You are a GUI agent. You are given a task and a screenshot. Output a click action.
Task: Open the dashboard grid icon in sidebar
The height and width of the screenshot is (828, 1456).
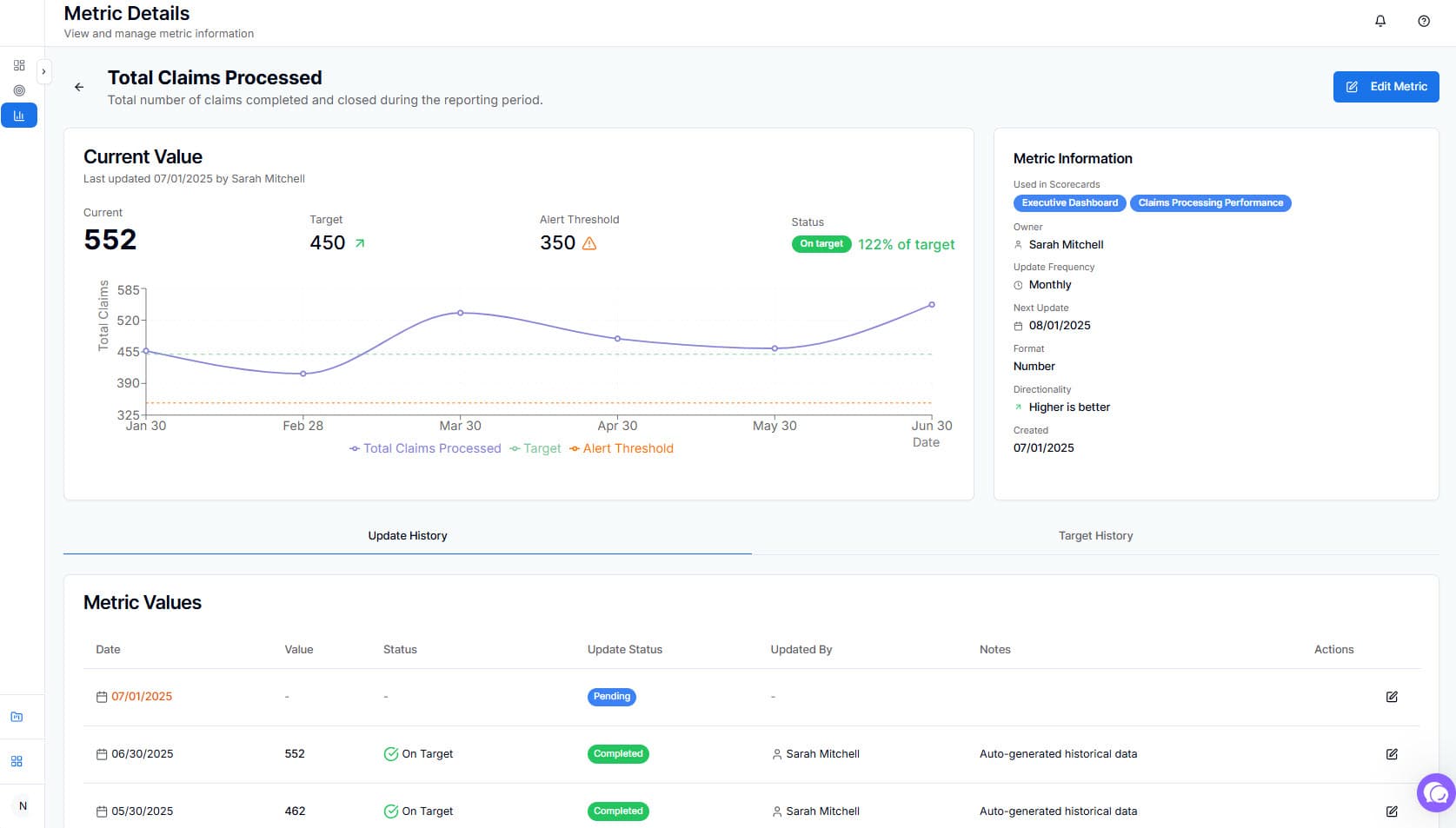[19, 65]
